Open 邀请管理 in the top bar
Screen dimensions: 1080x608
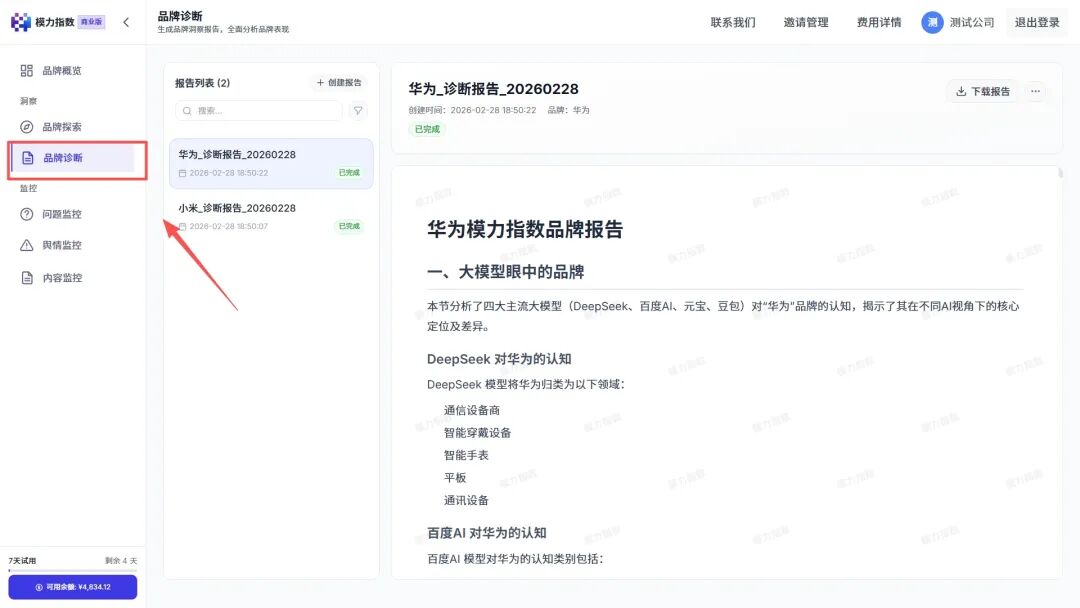806,22
